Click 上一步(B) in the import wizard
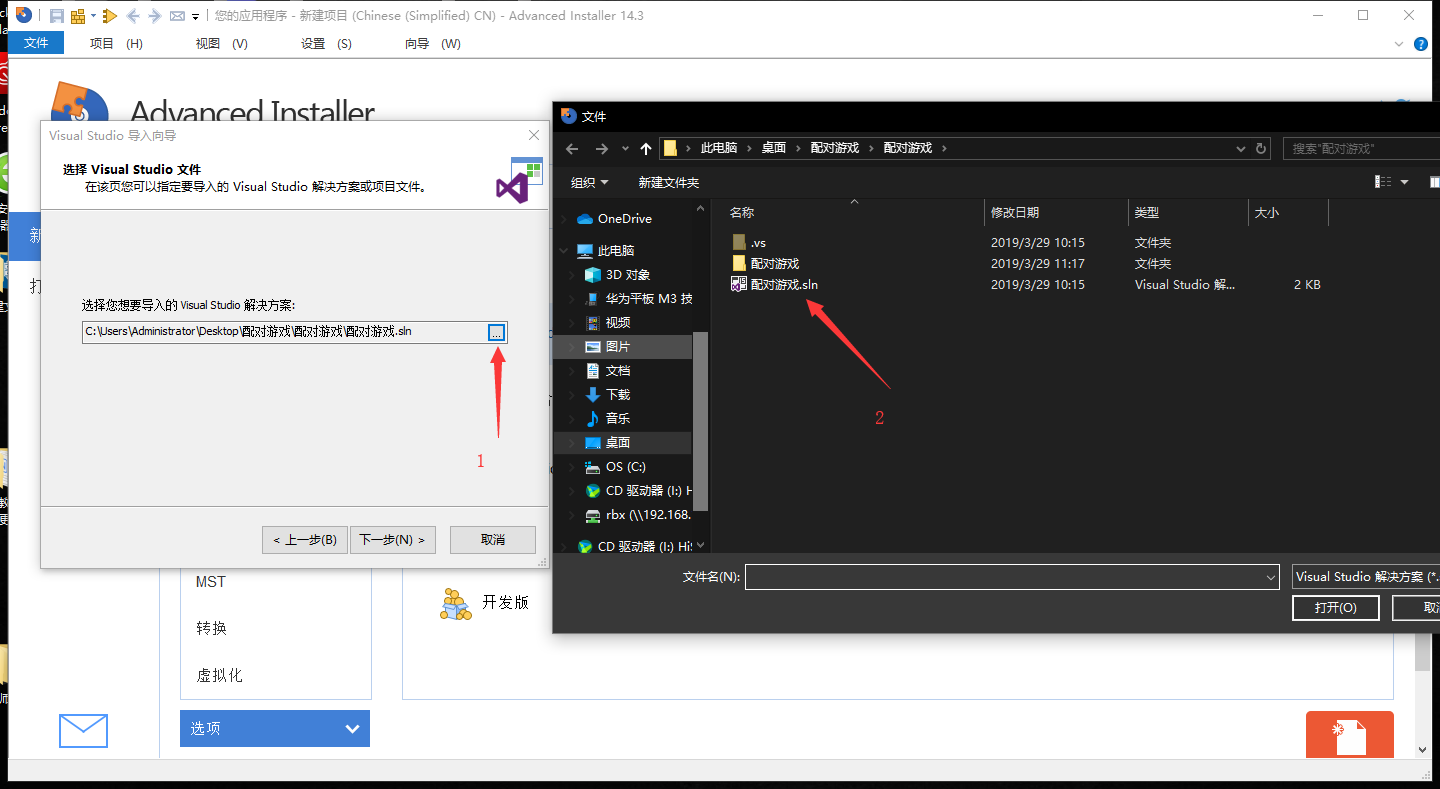This screenshot has width=1440, height=789. coord(305,540)
